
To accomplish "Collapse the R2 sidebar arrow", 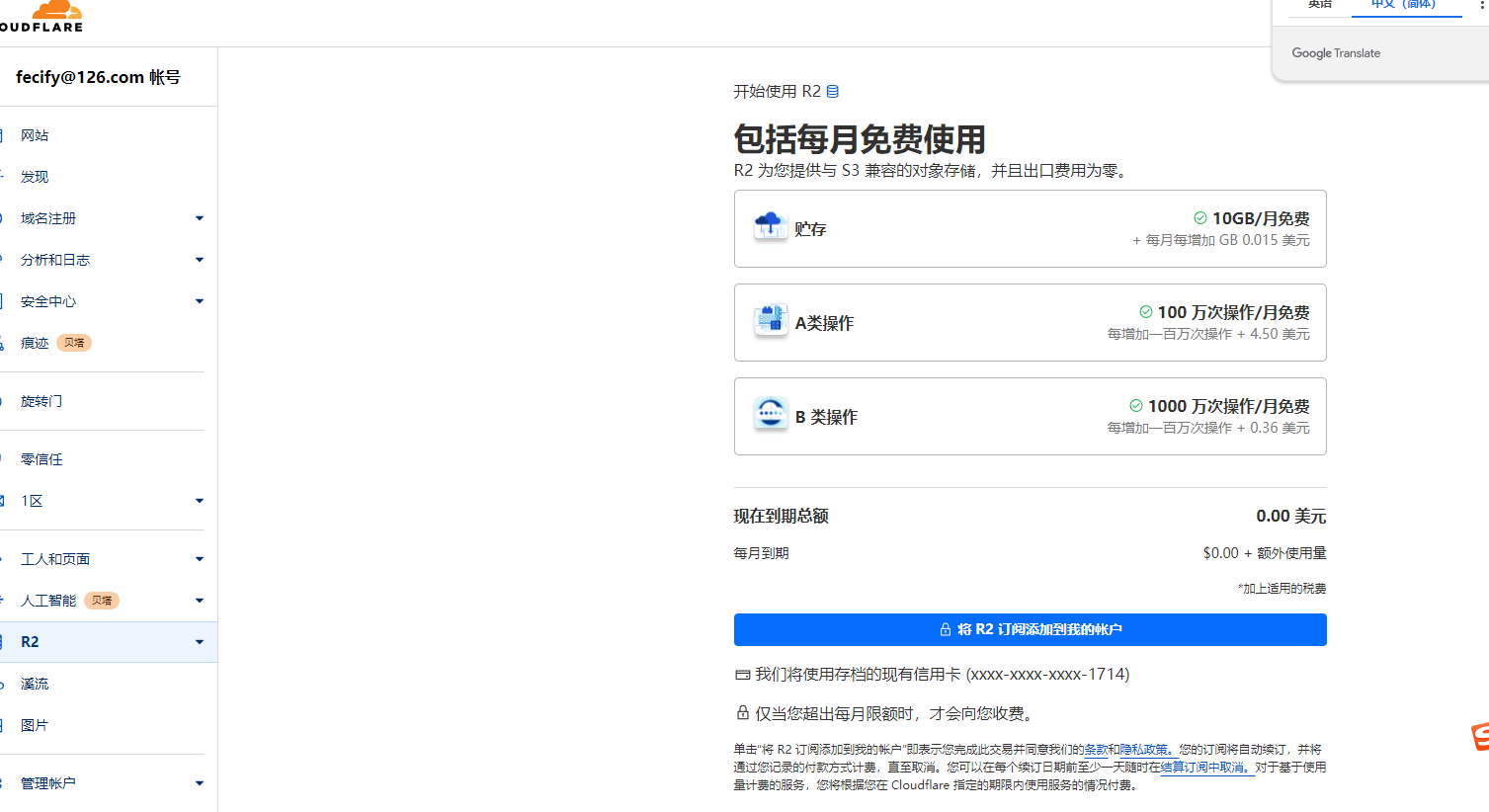I will coord(200,642).
